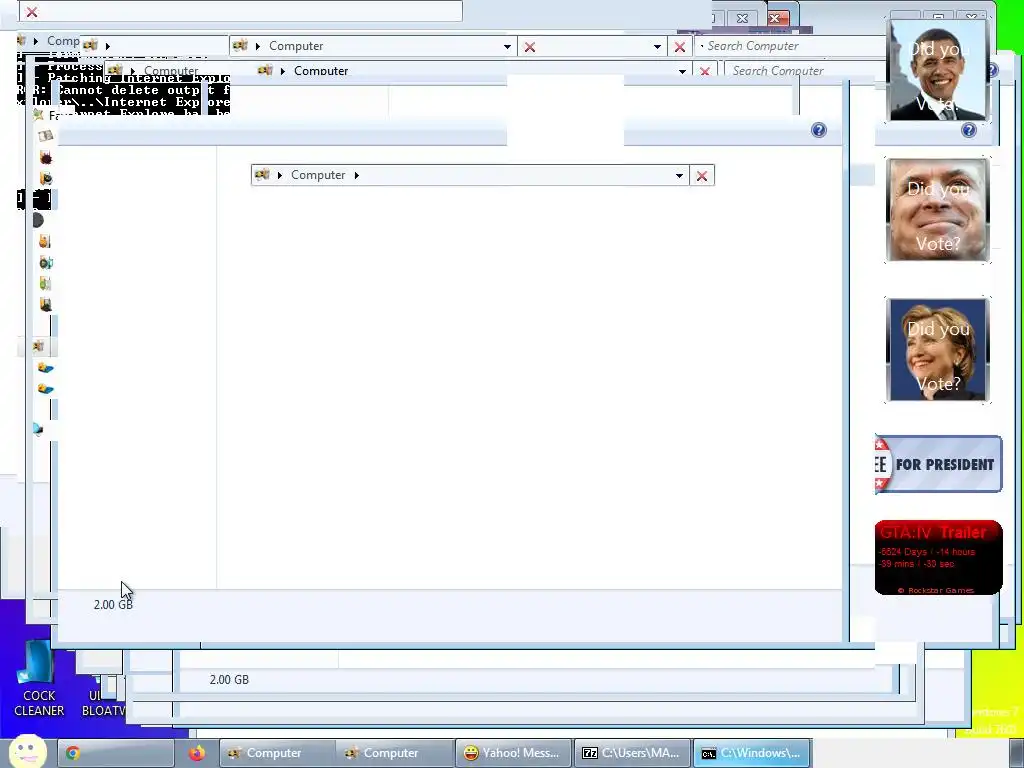Switch to the C:\Windows\... command prompt taskbar button

click(751, 753)
